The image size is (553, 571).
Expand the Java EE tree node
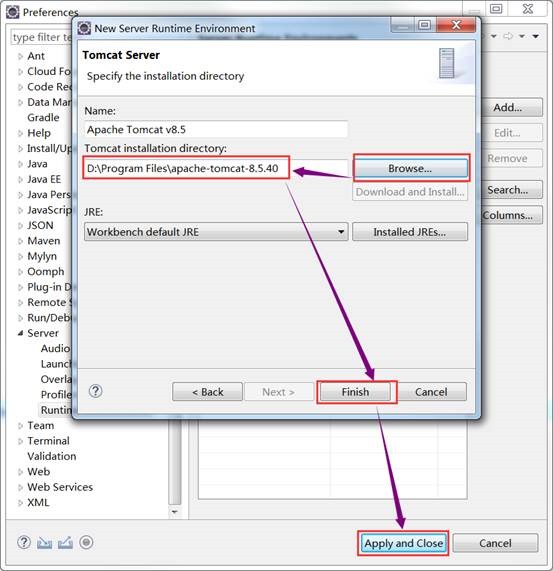(x=20, y=180)
